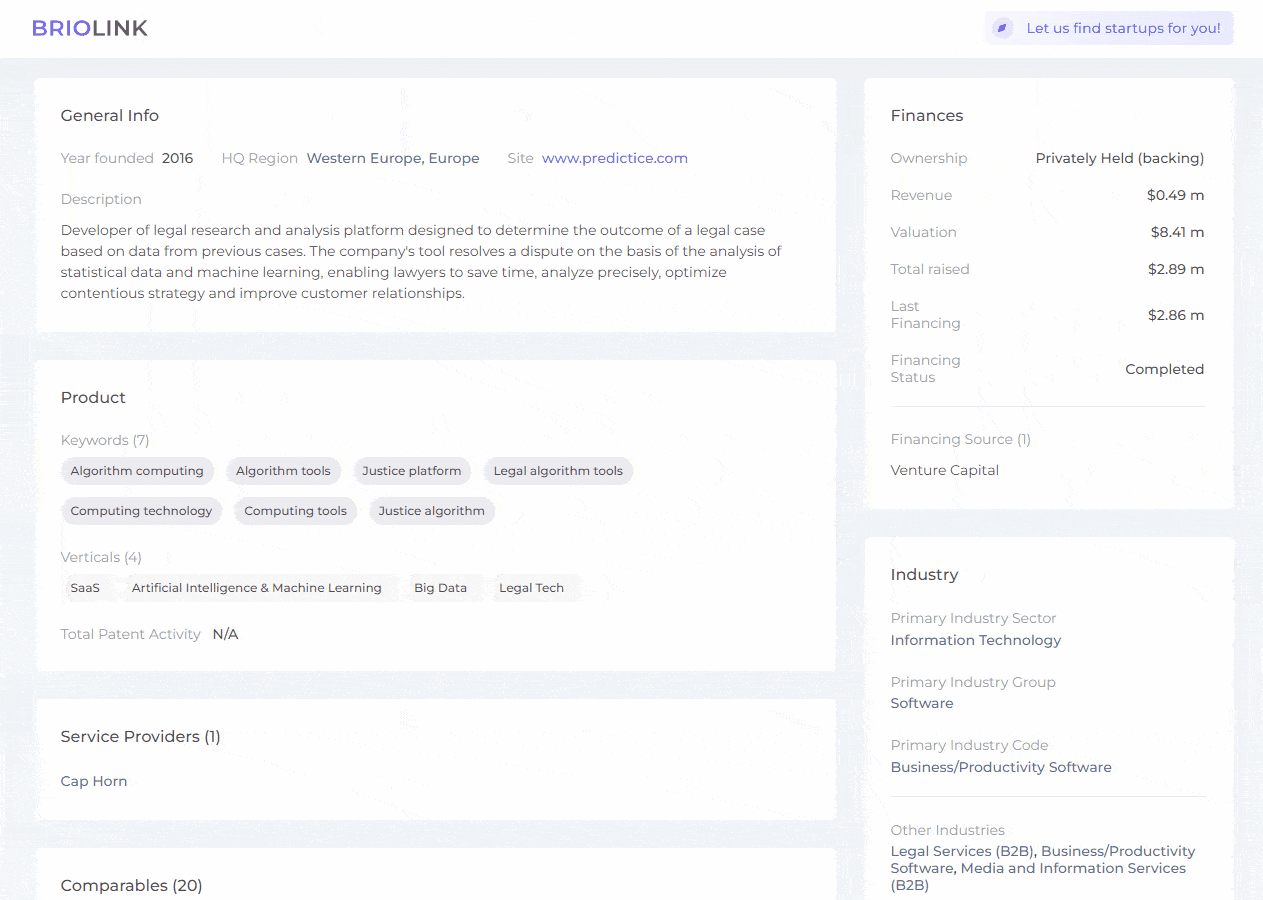Click Primary Industry Group value 'Software'
1263x900 pixels.
tap(922, 703)
